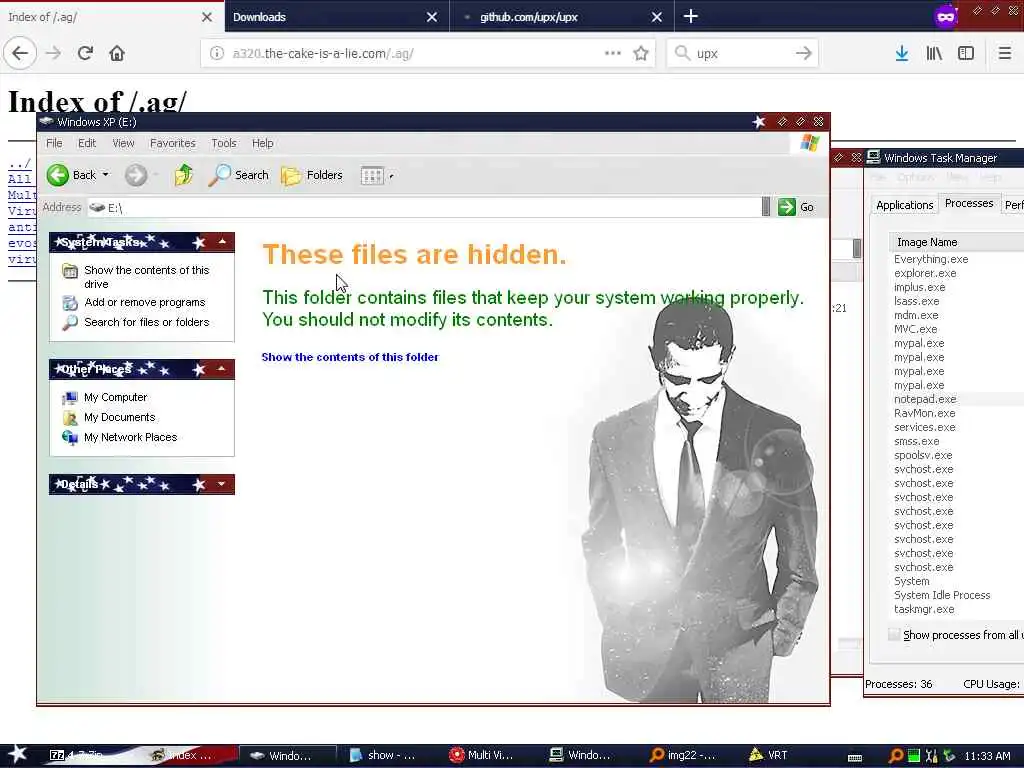Submit the upx search arrow
The width and height of the screenshot is (1024, 768).
coord(804,54)
